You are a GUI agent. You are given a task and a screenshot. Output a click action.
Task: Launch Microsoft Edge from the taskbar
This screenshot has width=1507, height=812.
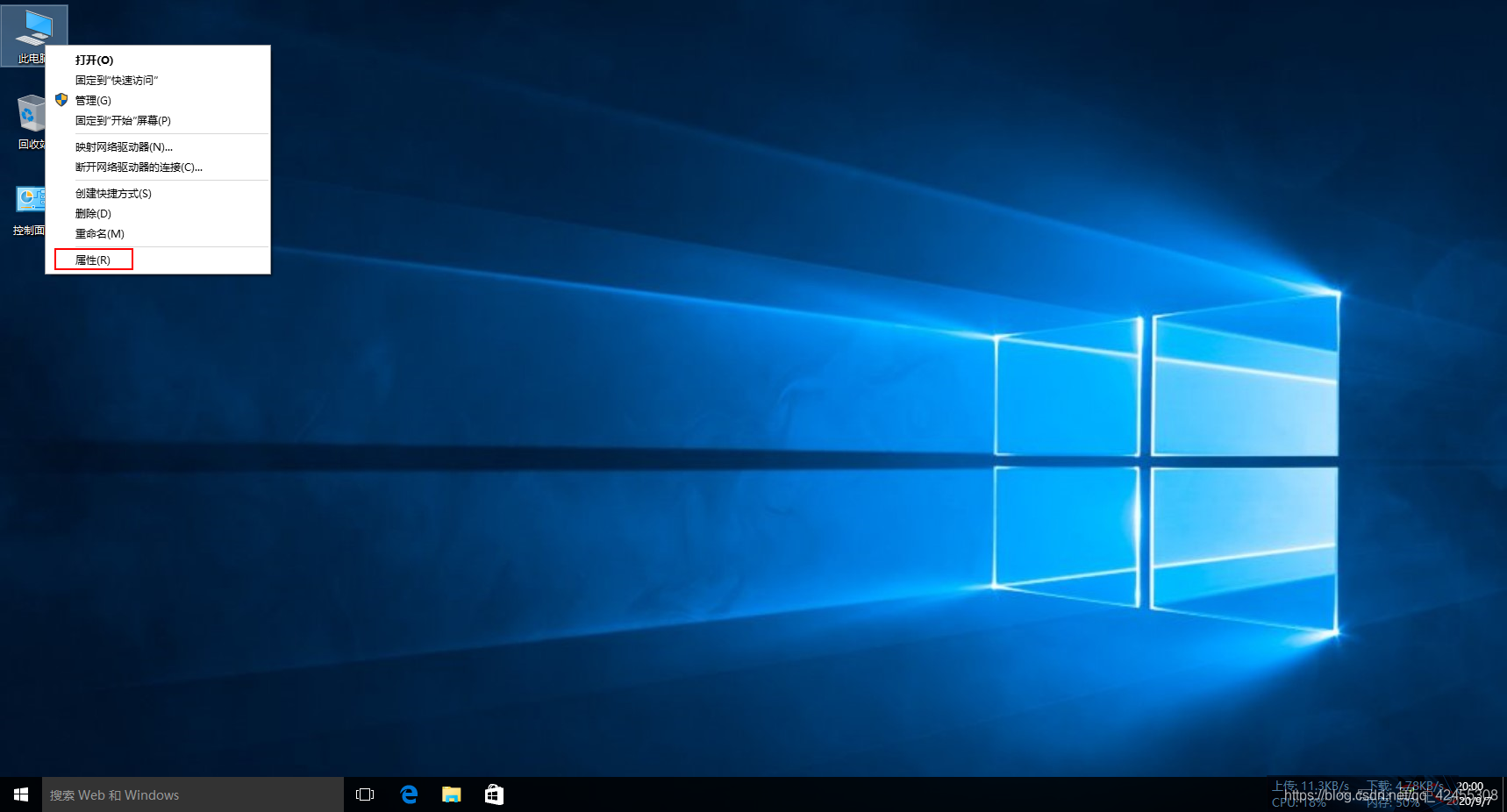[x=409, y=794]
